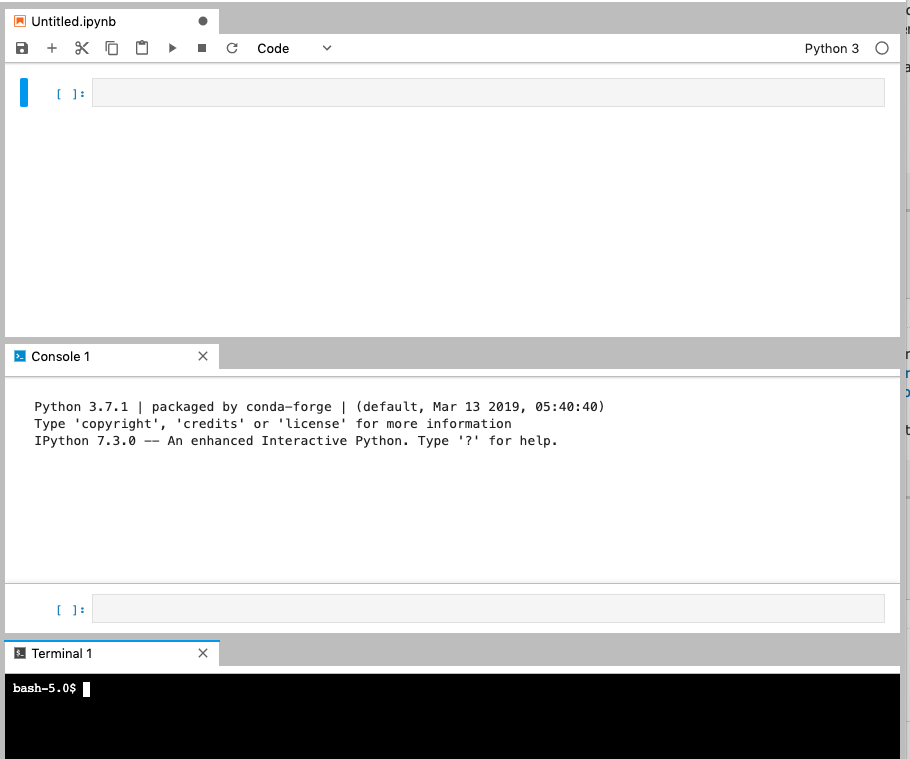Click in the bash terminal area
Image resolution: width=910 pixels, height=759 pixels.
[x=450, y=715]
